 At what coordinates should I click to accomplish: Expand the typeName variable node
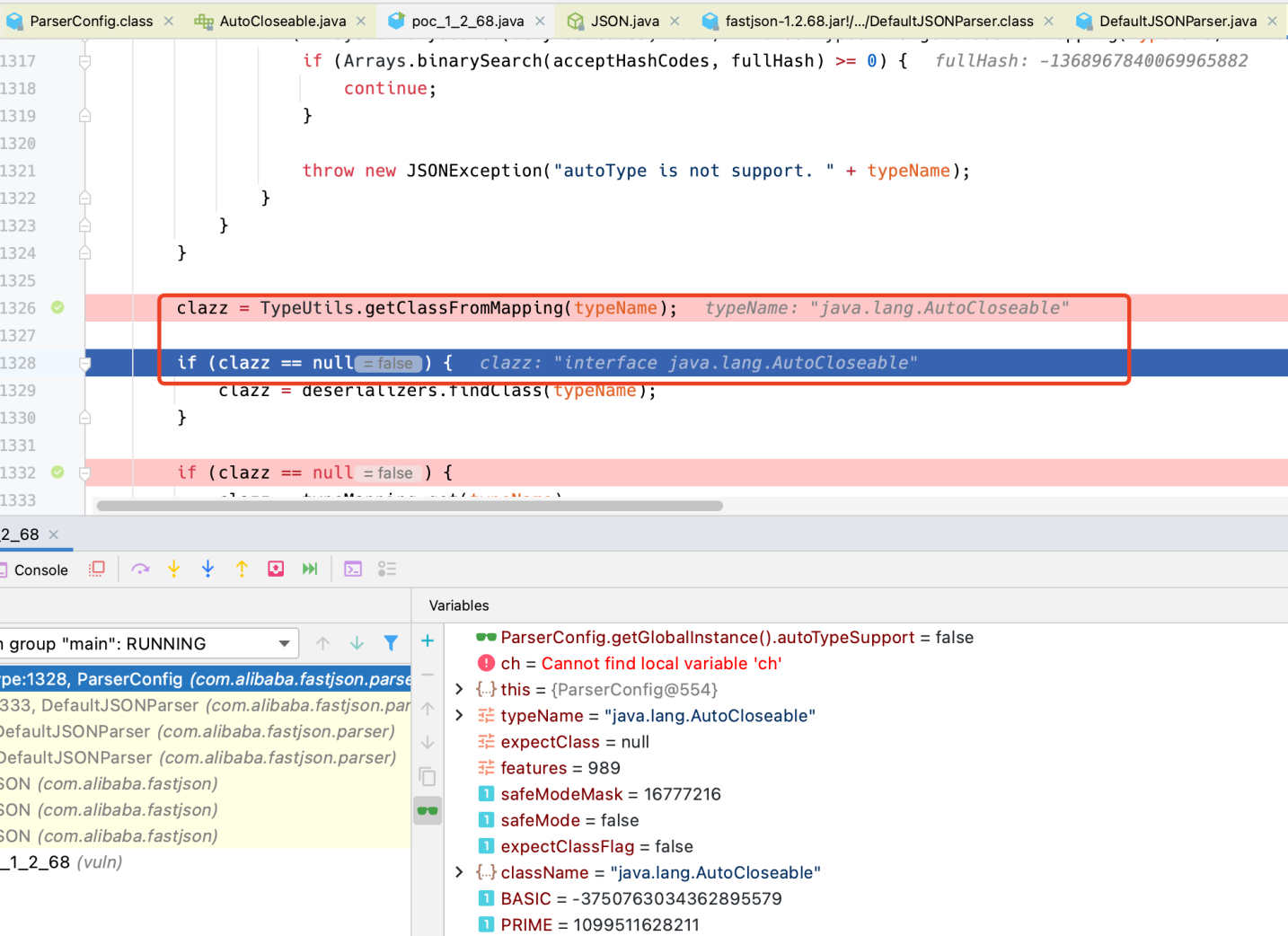click(x=459, y=715)
